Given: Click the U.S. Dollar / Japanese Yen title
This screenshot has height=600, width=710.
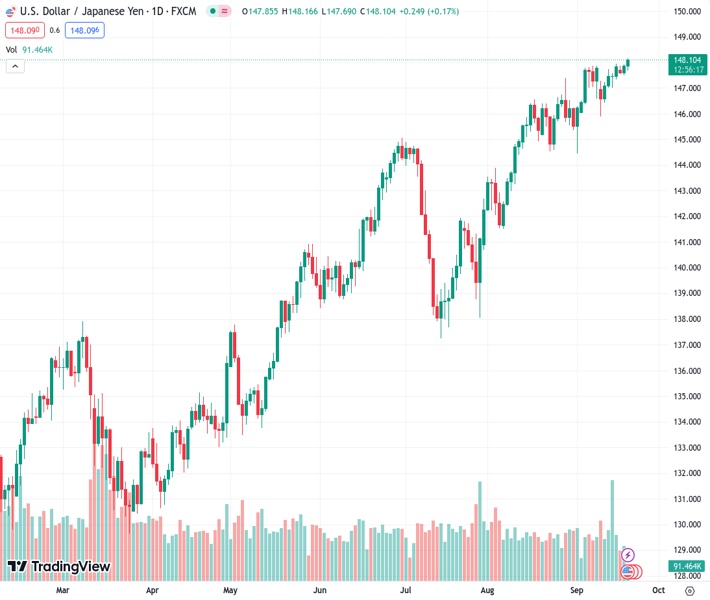Looking at the screenshot, I should 87,10.
